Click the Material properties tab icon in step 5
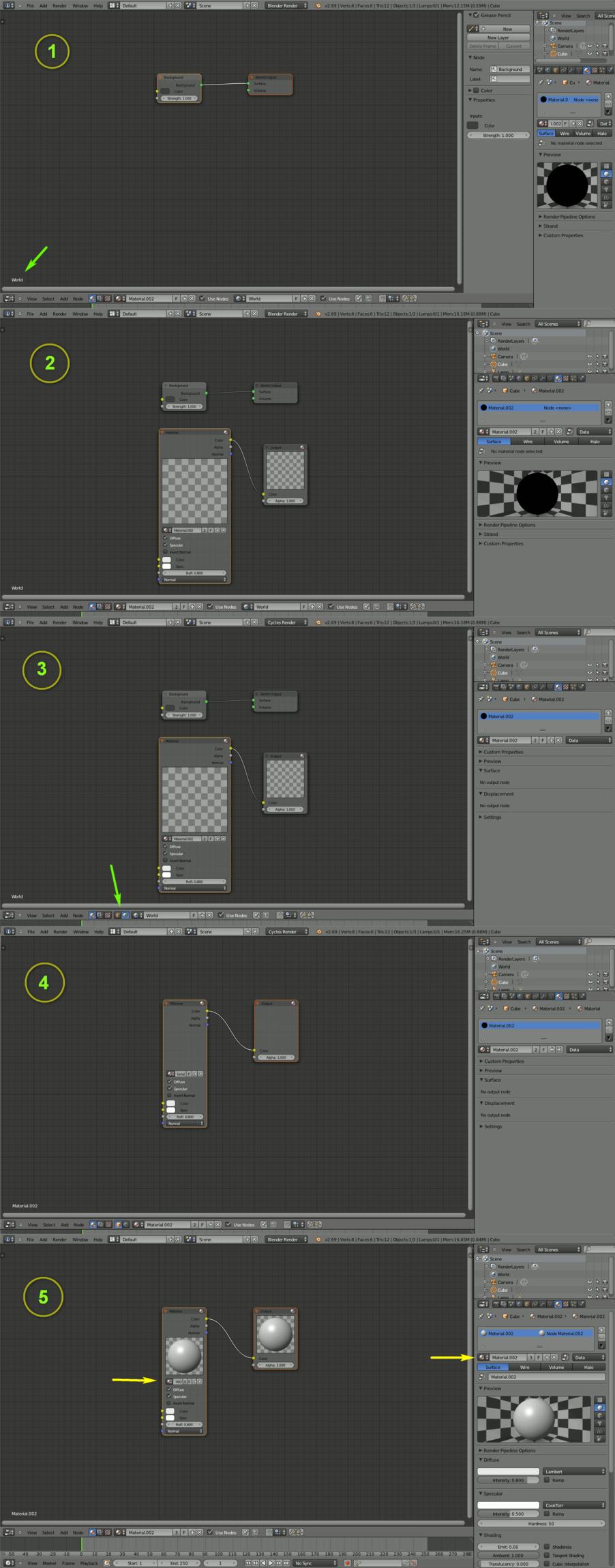Viewport: 615px width, 1568px height. tap(558, 1304)
